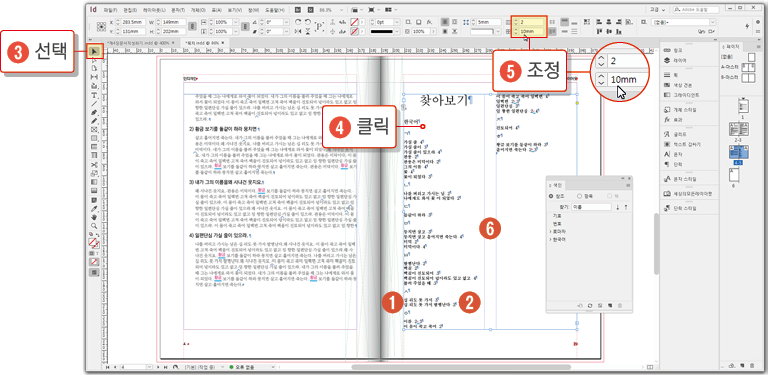
Task: Click the Rotate 90° counter-clockwise icon
Action: (x=308, y=22)
